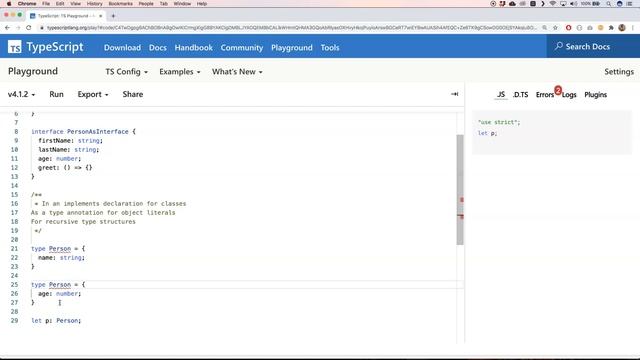Viewport: 640px width, 360px height.
Task: Click the search magnifier icon in Search Docs
Action: coord(558,46)
